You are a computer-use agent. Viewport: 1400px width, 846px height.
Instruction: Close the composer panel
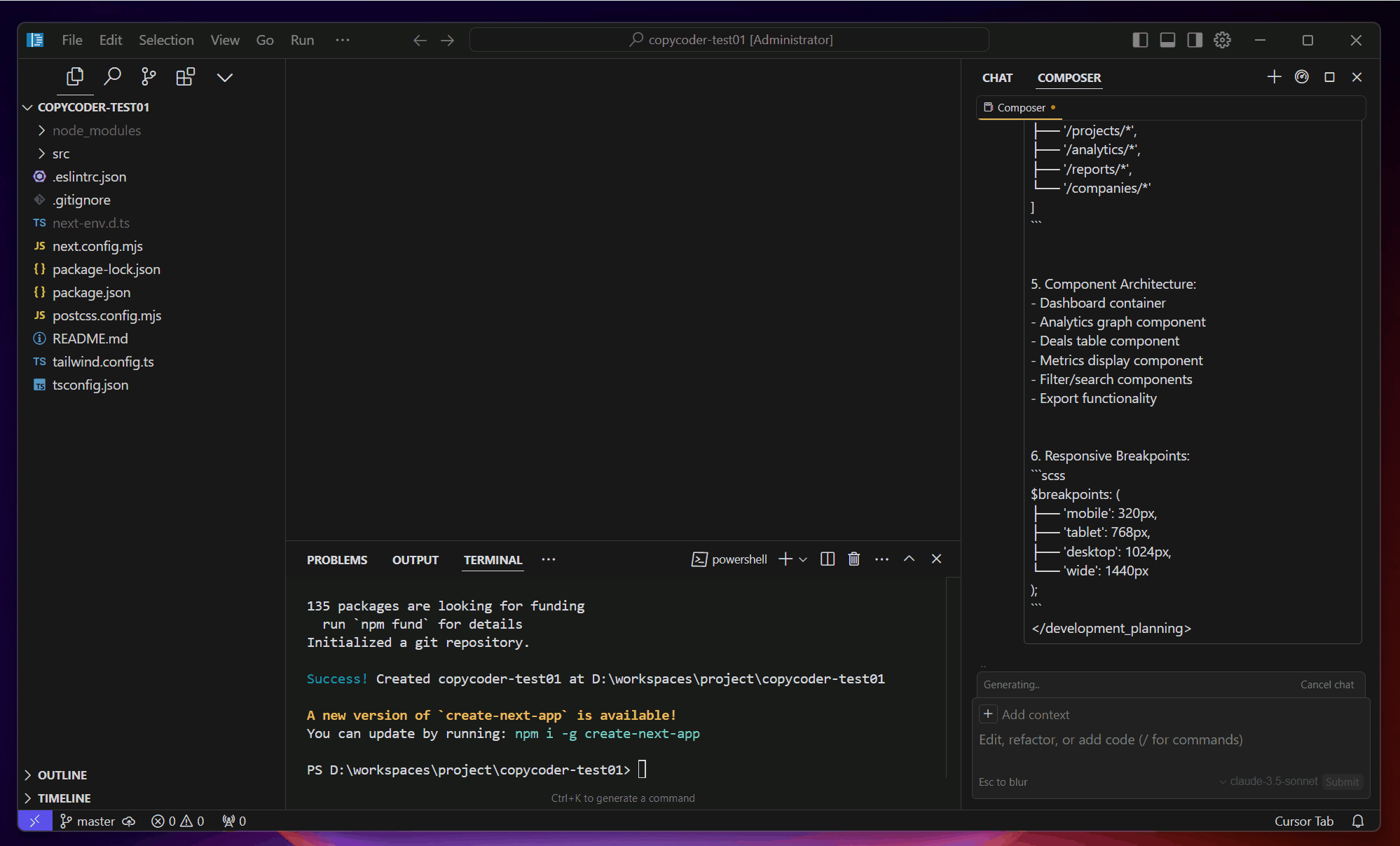1357,77
